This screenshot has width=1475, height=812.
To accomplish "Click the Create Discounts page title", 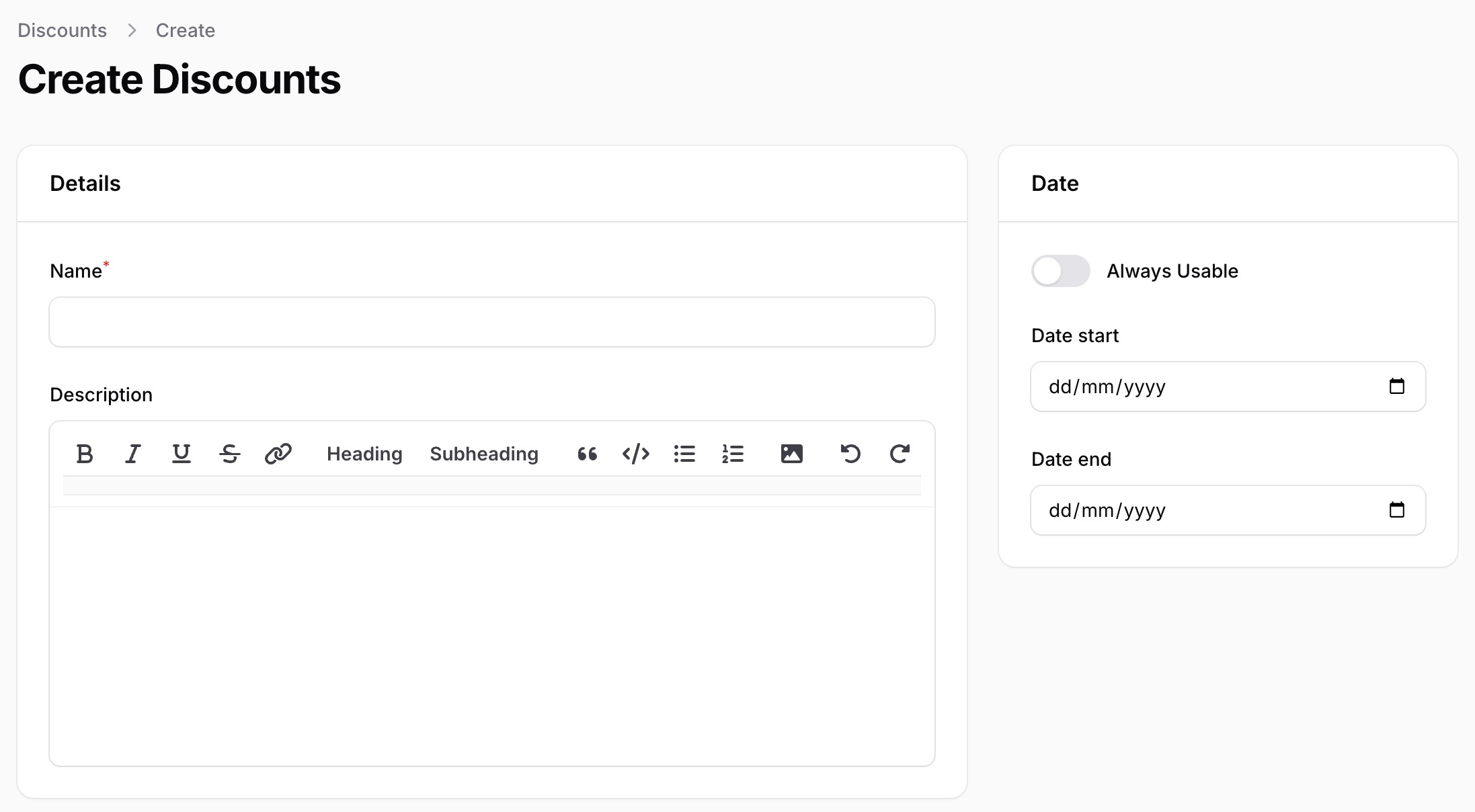I will [x=180, y=79].
